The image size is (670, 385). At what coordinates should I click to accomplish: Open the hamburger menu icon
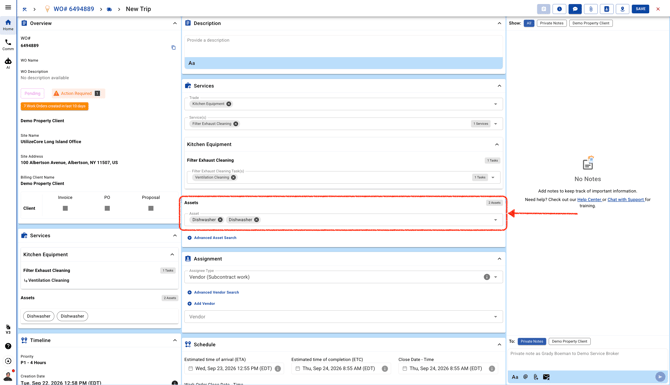tap(8, 7)
